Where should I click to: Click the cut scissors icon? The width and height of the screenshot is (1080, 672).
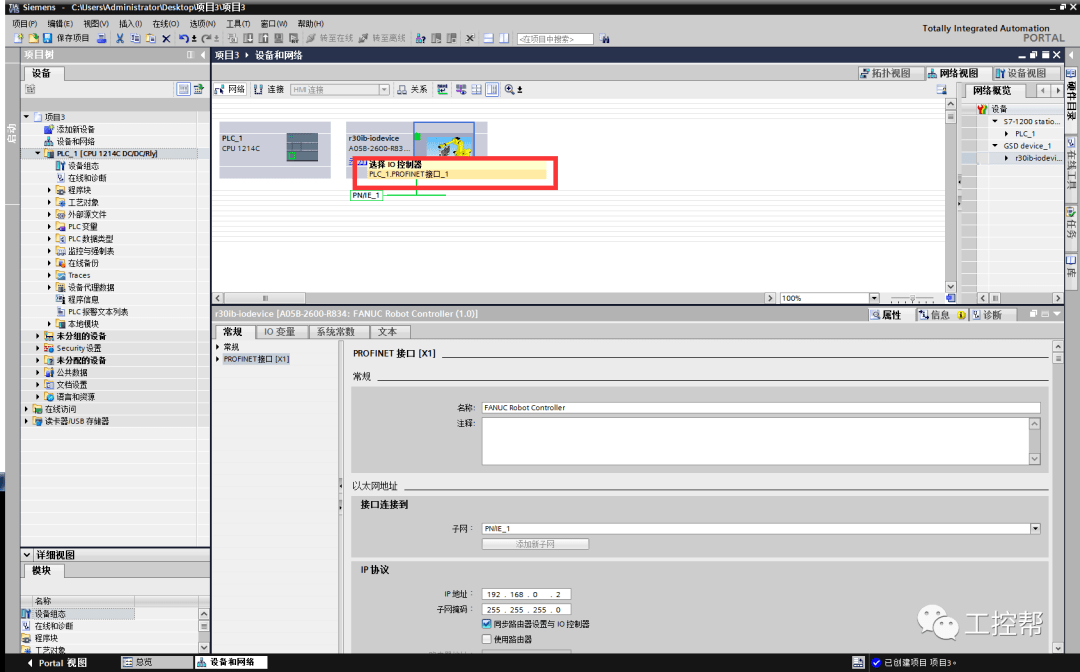[120, 39]
